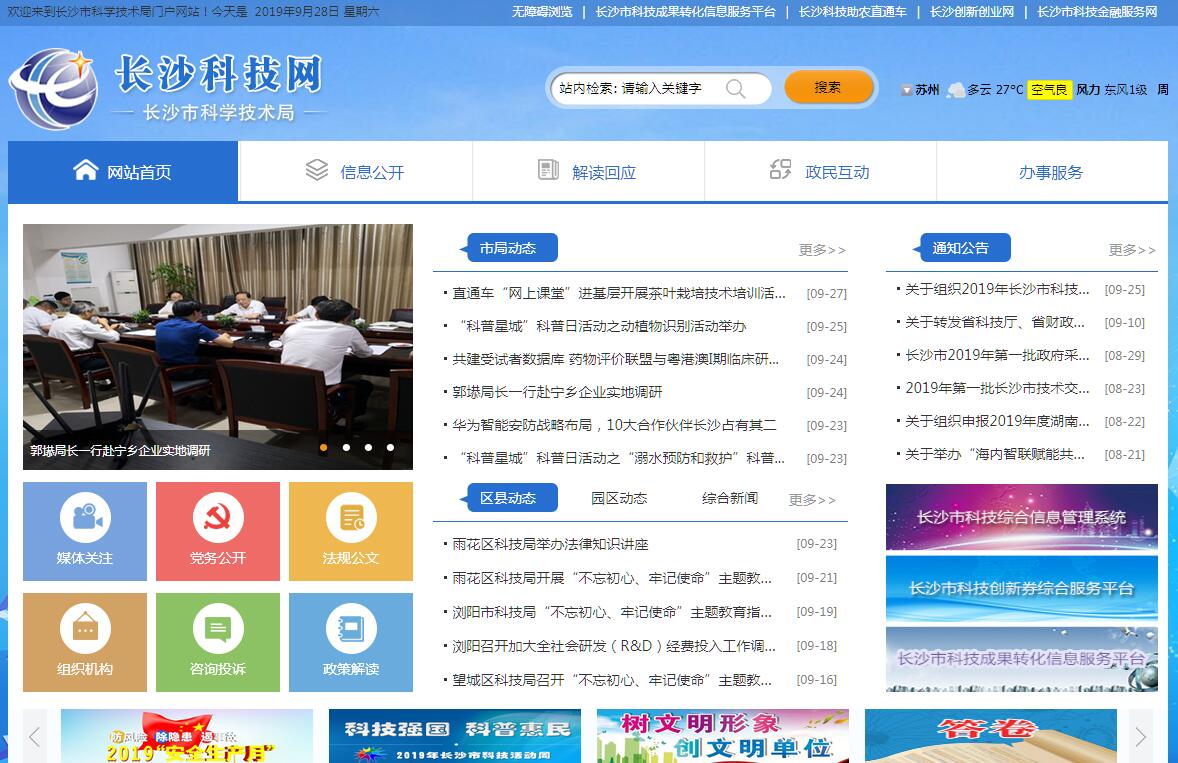Open the 信息公开 navigation tab
The width and height of the screenshot is (1178, 763).
pos(356,172)
